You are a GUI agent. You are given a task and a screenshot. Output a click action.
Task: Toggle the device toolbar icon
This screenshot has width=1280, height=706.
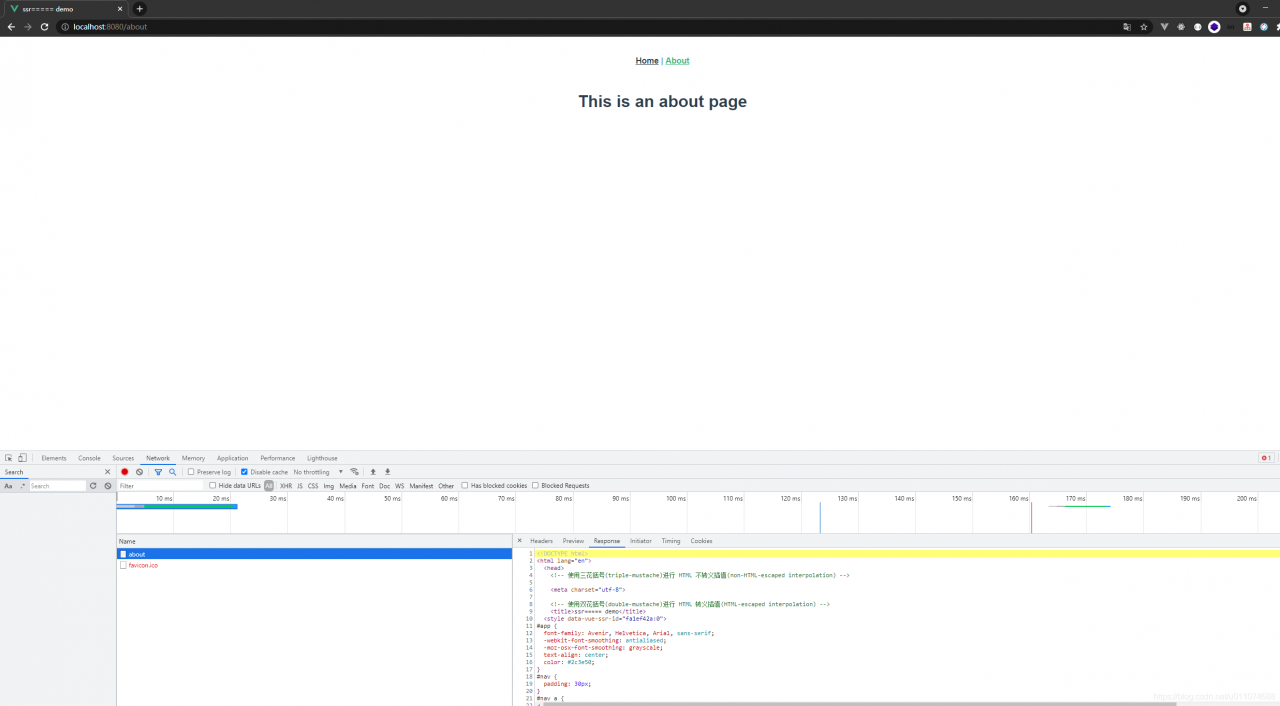[22, 458]
